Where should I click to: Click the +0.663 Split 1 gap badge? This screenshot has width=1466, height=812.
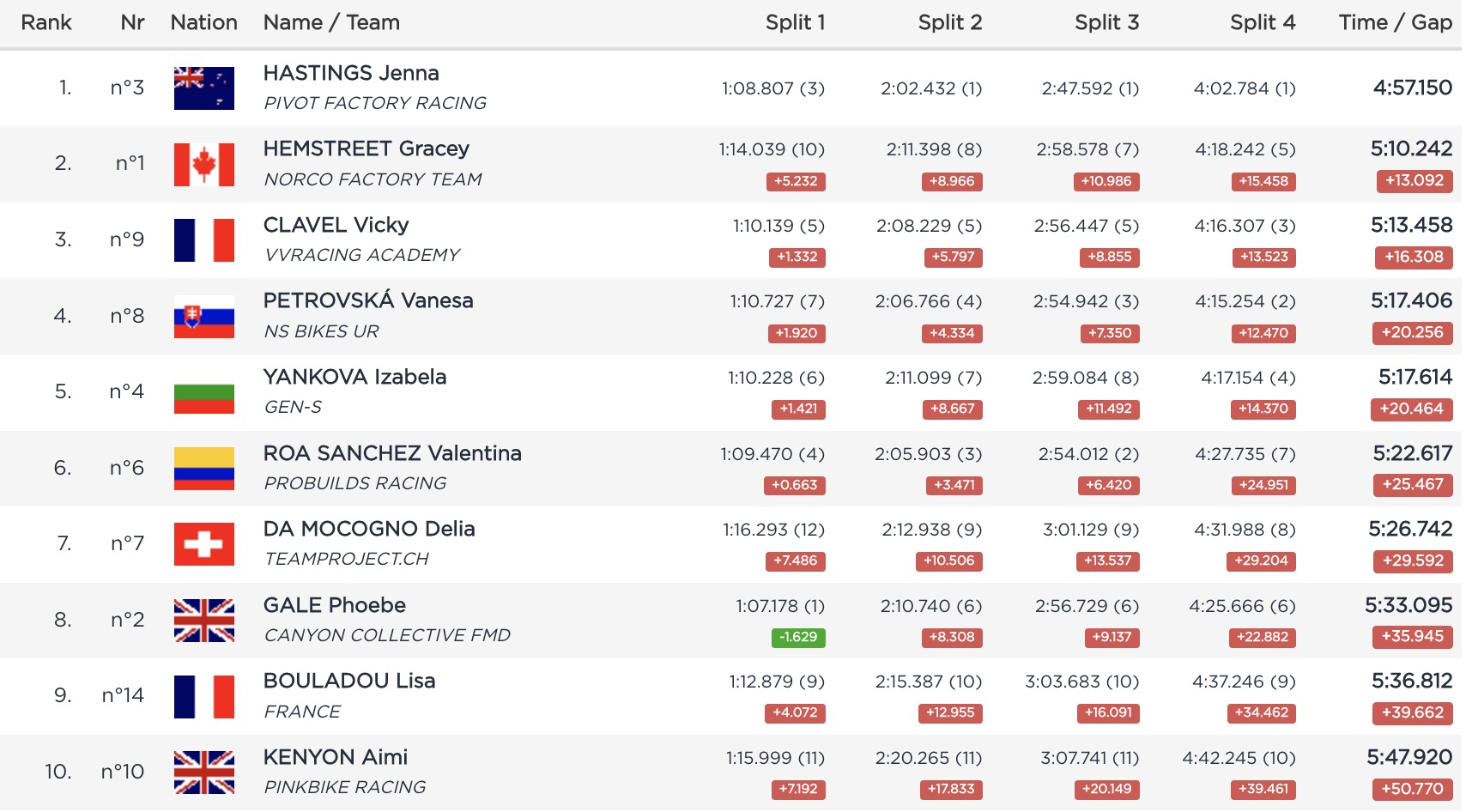pyautogui.click(x=795, y=485)
